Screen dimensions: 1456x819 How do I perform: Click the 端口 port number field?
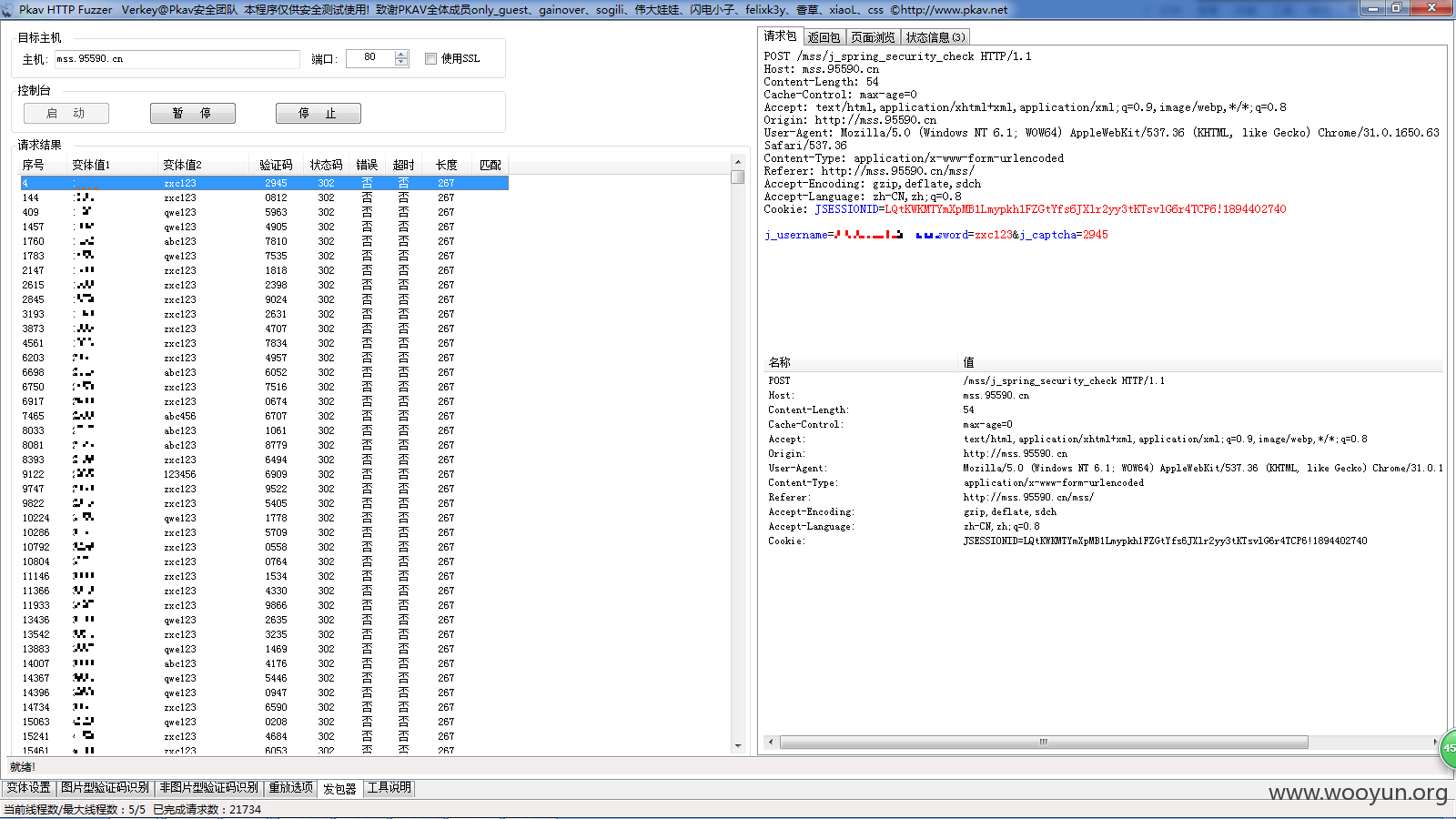(x=370, y=58)
